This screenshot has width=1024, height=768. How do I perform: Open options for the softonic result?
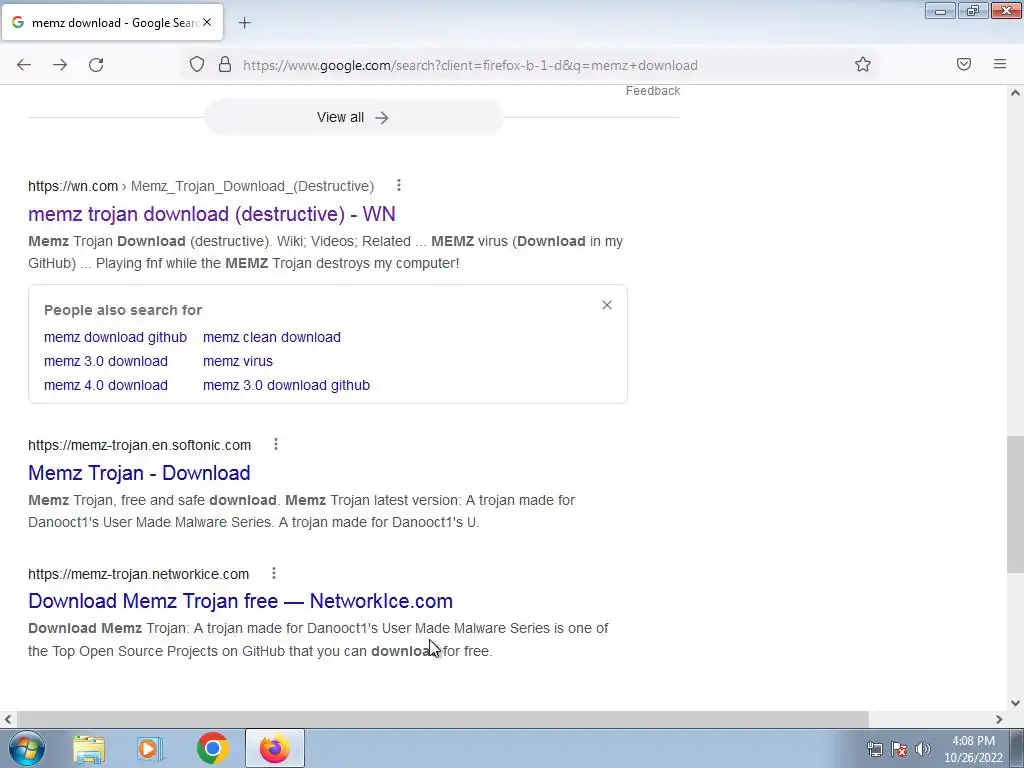(276, 444)
